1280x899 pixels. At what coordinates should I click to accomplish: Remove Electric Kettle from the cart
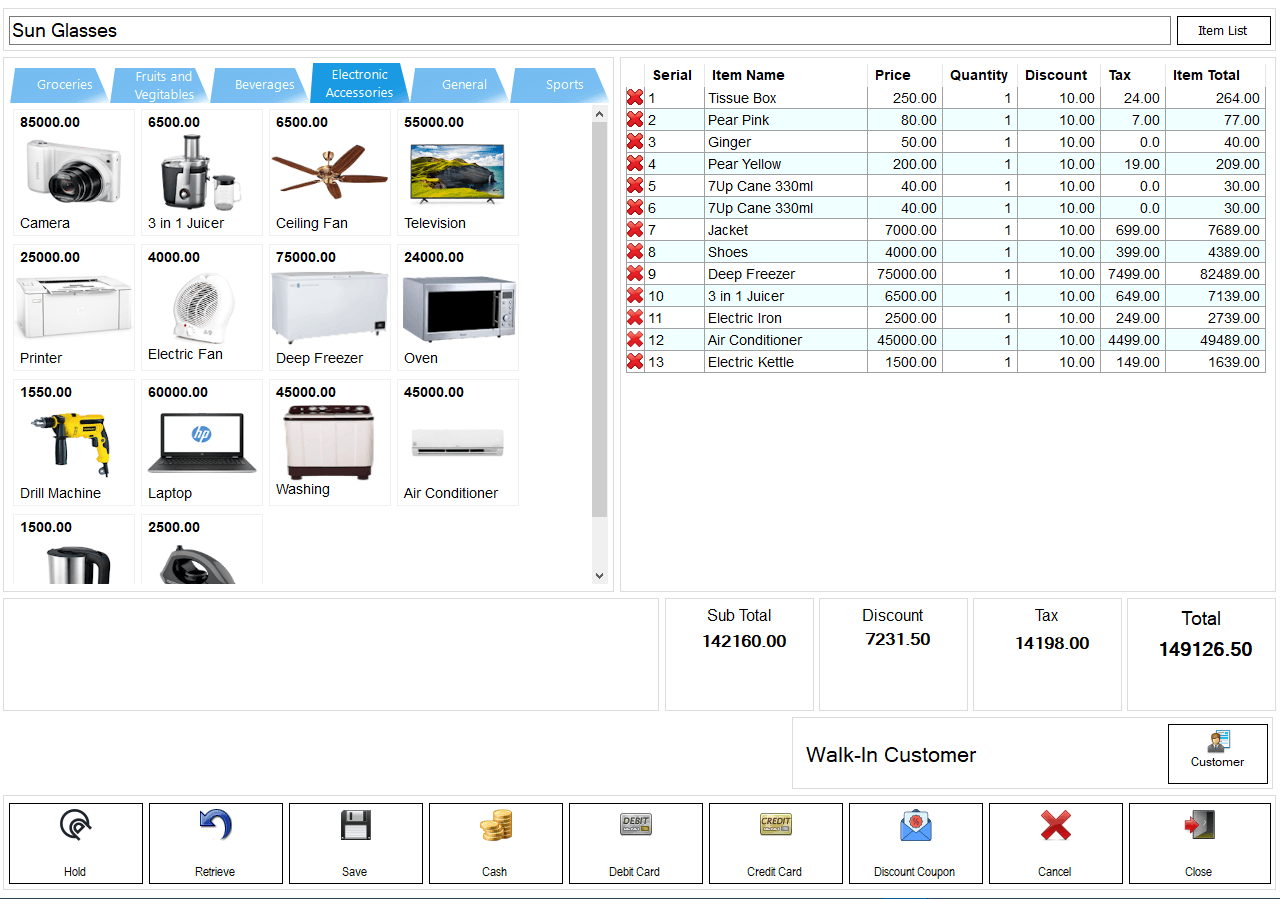634,362
